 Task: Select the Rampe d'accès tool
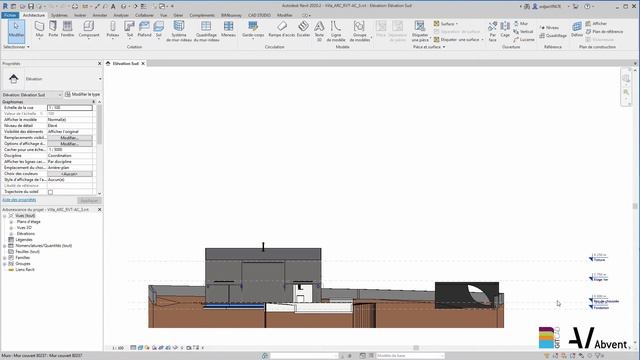coord(282,29)
